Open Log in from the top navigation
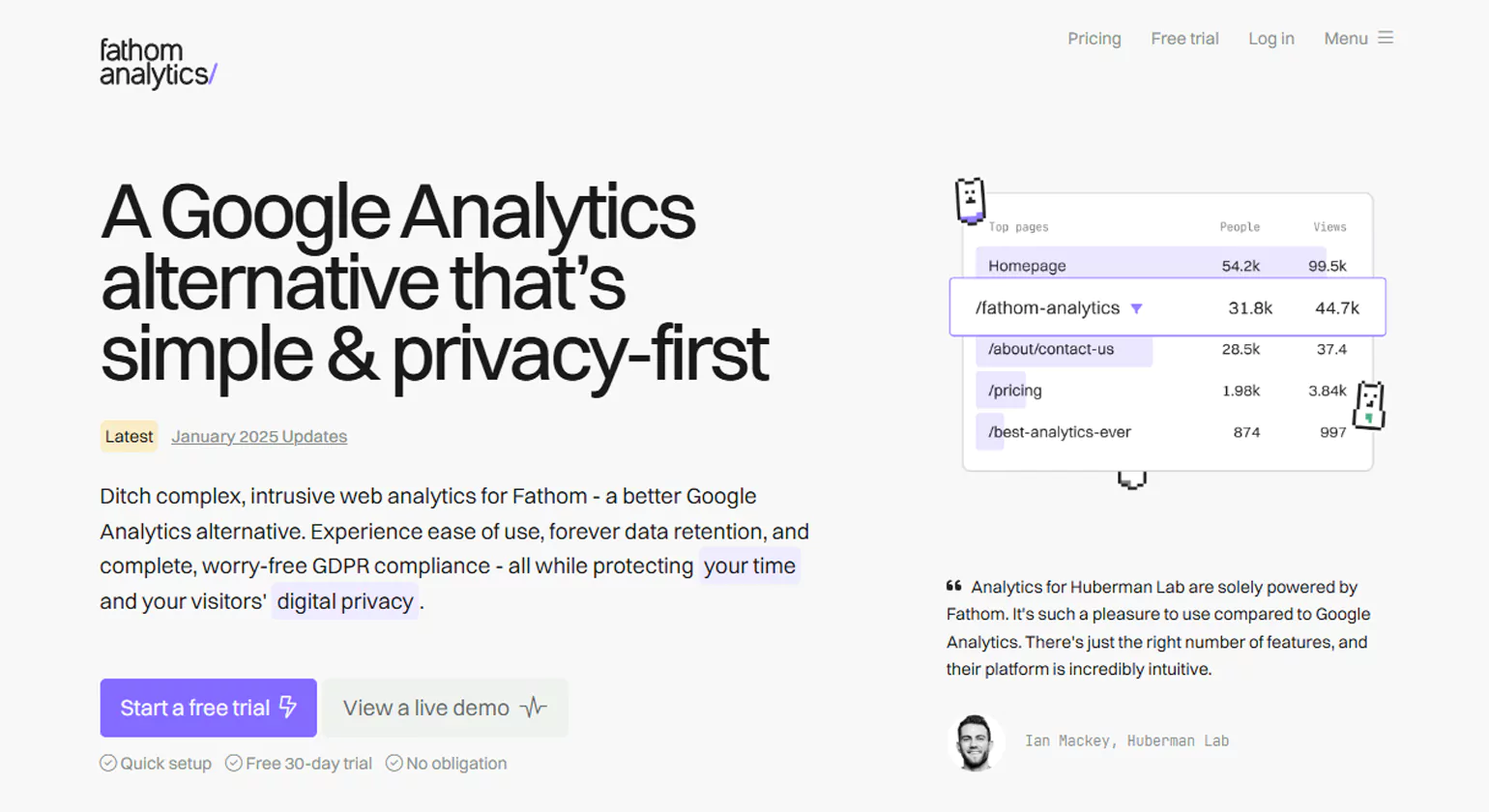 pyautogui.click(x=1270, y=39)
